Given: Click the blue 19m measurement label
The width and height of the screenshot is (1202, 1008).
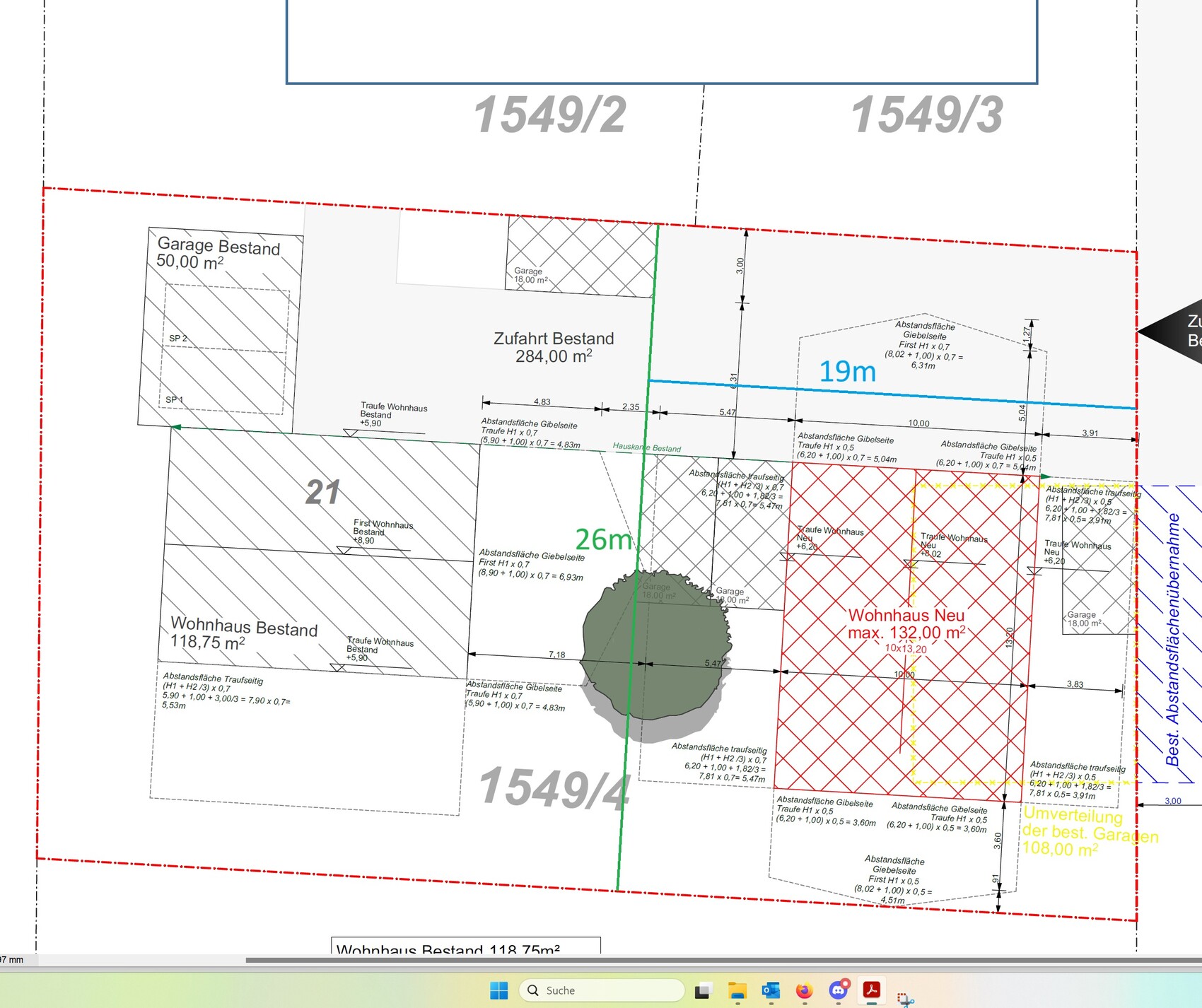Looking at the screenshot, I should [x=847, y=372].
